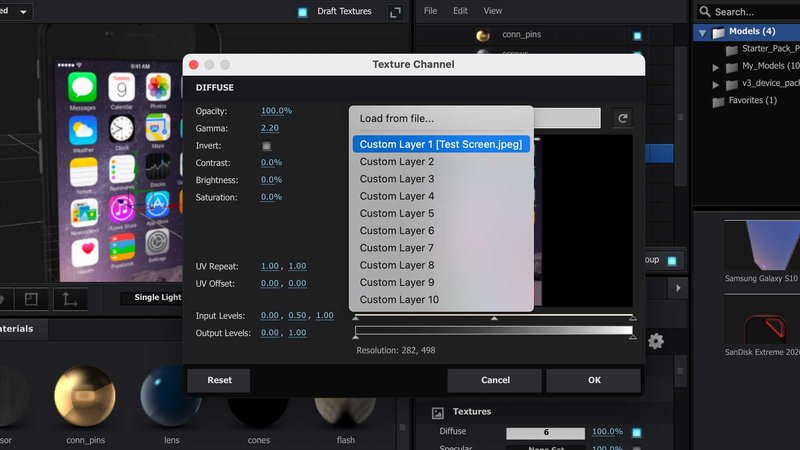The height and width of the screenshot is (450, 800).
Task: Collapse the Models (4) tree
Action: coord(703,33)
